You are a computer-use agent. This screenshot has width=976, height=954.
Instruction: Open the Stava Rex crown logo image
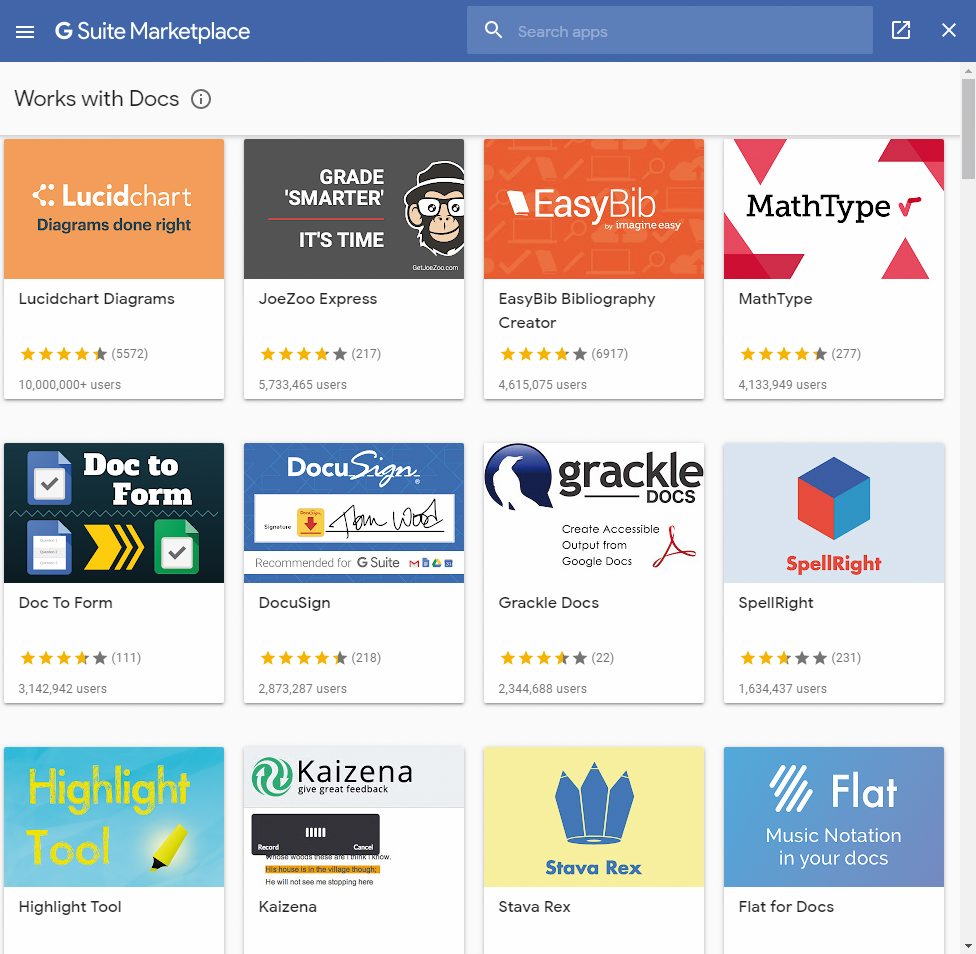coord(594,816)
